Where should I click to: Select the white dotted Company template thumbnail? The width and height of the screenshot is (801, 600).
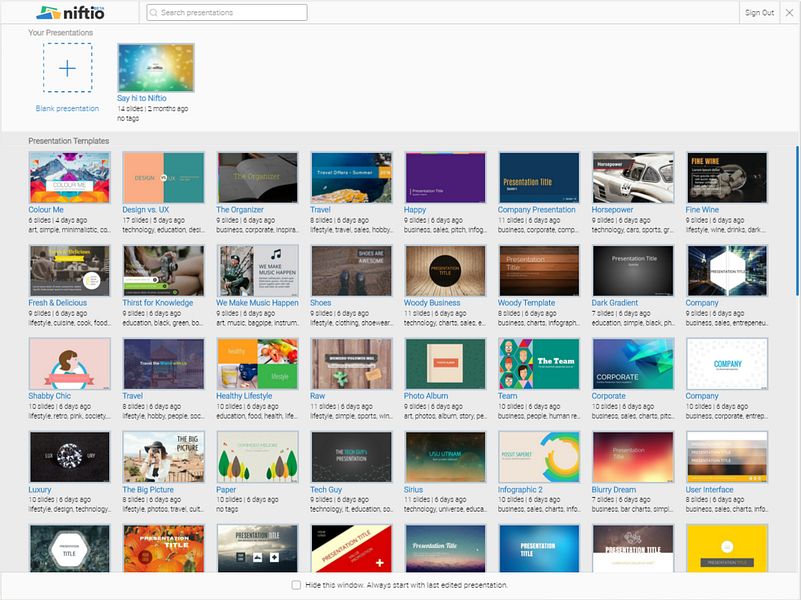[727, 364]
